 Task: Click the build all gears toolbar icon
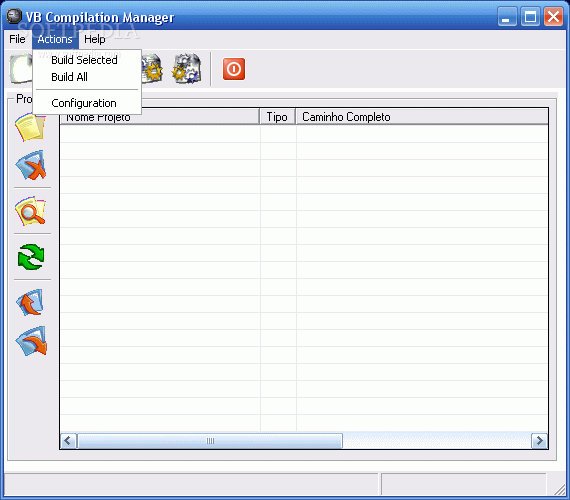click(186, 69)
